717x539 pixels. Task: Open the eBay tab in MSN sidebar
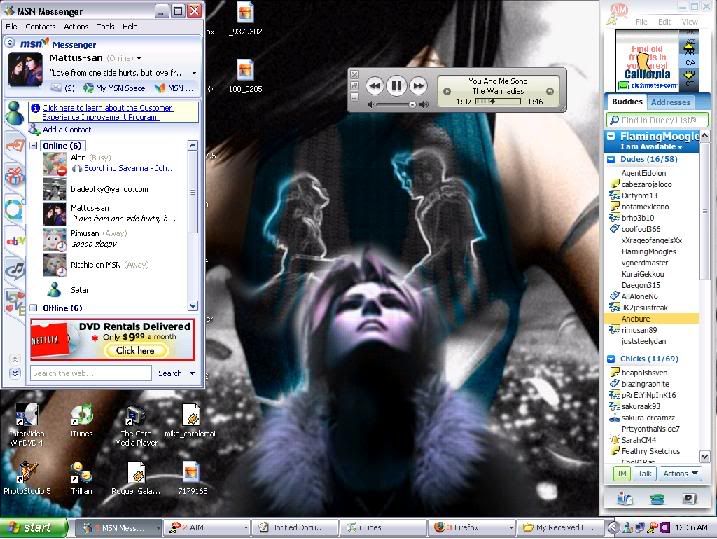pos(15,240)
